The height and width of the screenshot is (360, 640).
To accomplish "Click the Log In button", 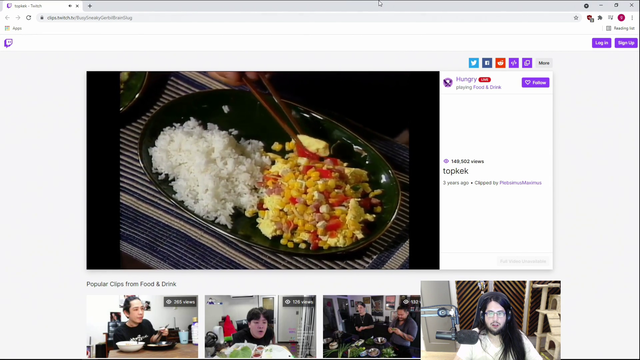I will 601,43.
